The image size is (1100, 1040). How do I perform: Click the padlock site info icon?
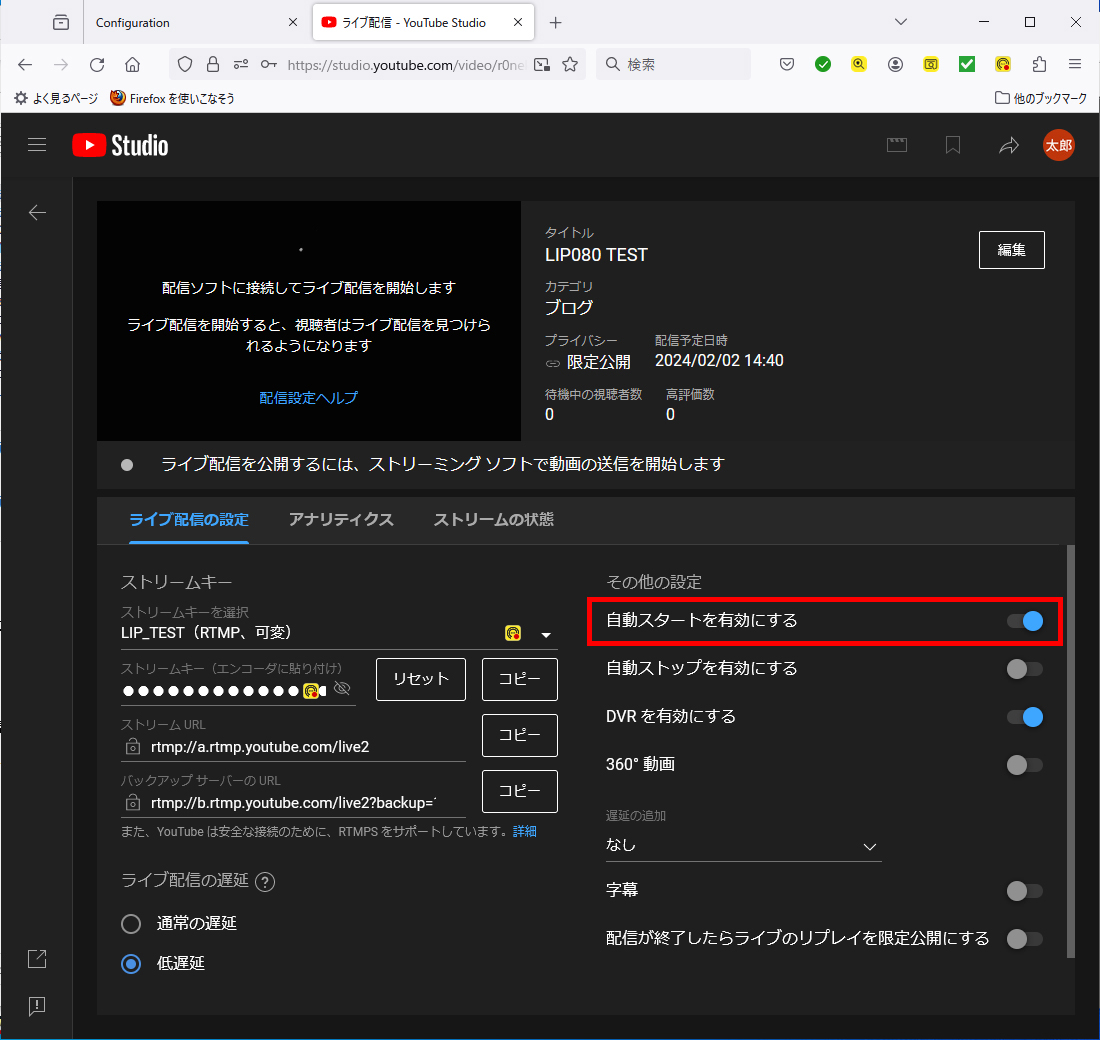click(213, 65)
